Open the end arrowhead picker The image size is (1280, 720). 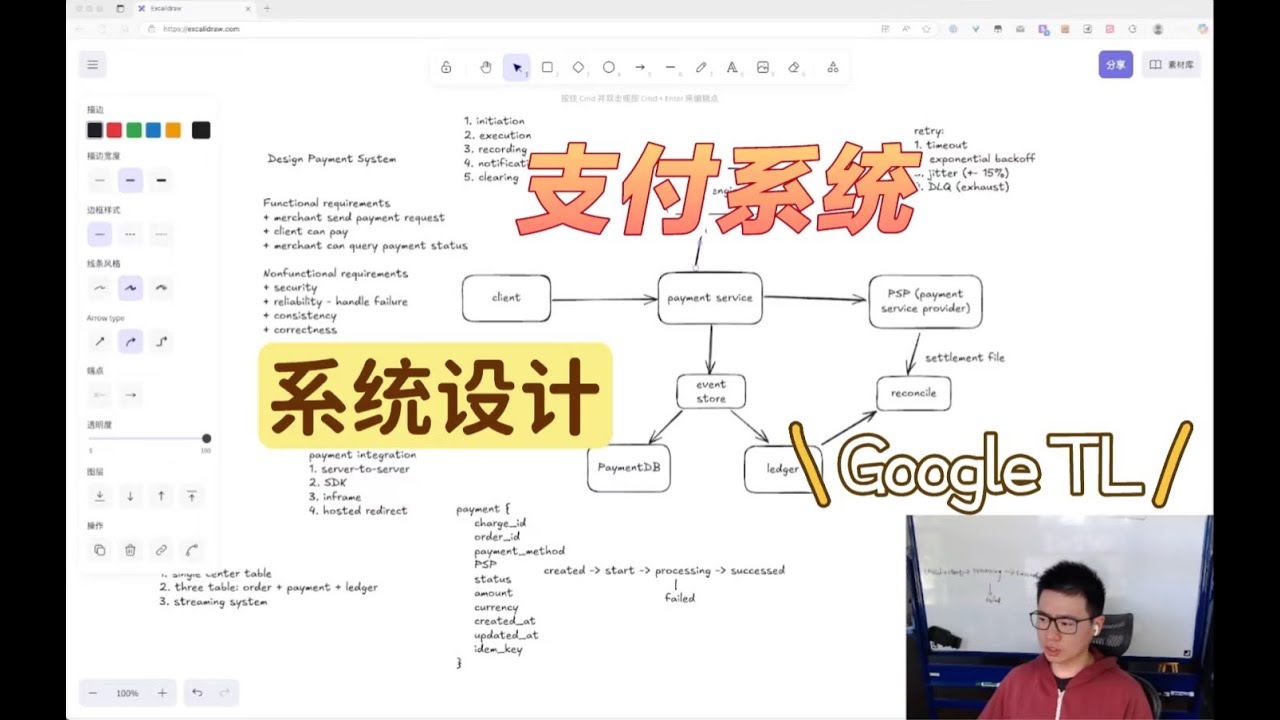(x=130, y=395)
